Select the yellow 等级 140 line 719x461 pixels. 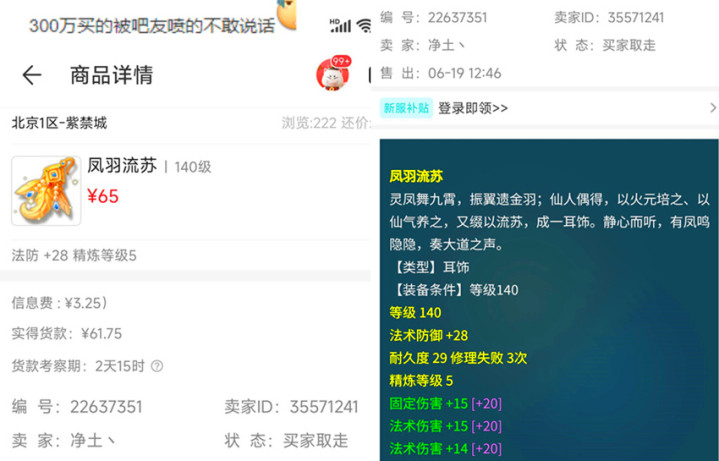pos(415,313)
